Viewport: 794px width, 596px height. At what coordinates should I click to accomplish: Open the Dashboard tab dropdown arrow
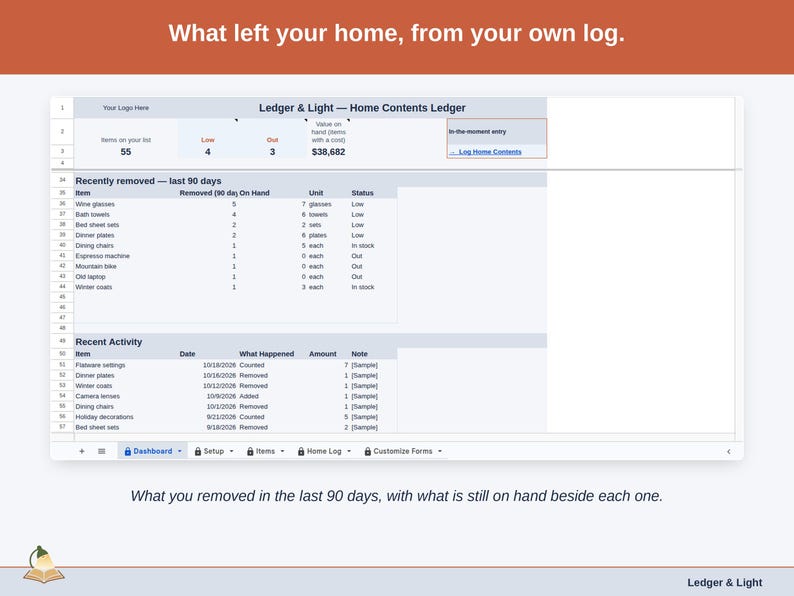180,451
